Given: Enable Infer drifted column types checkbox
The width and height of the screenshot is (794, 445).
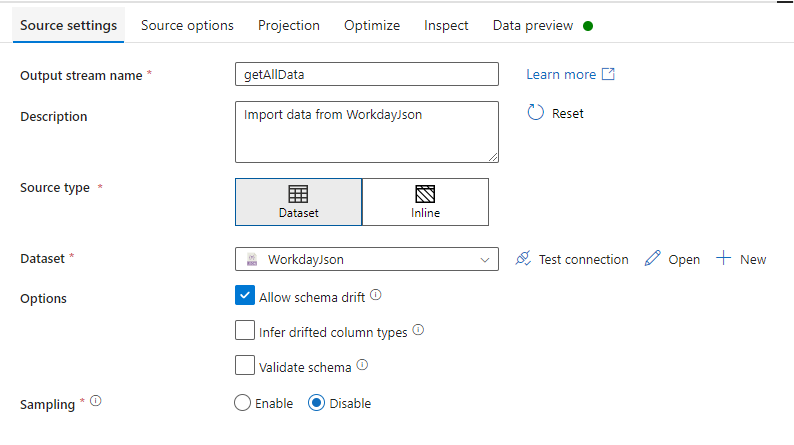Looking at the screenshot, I should 245,330.
